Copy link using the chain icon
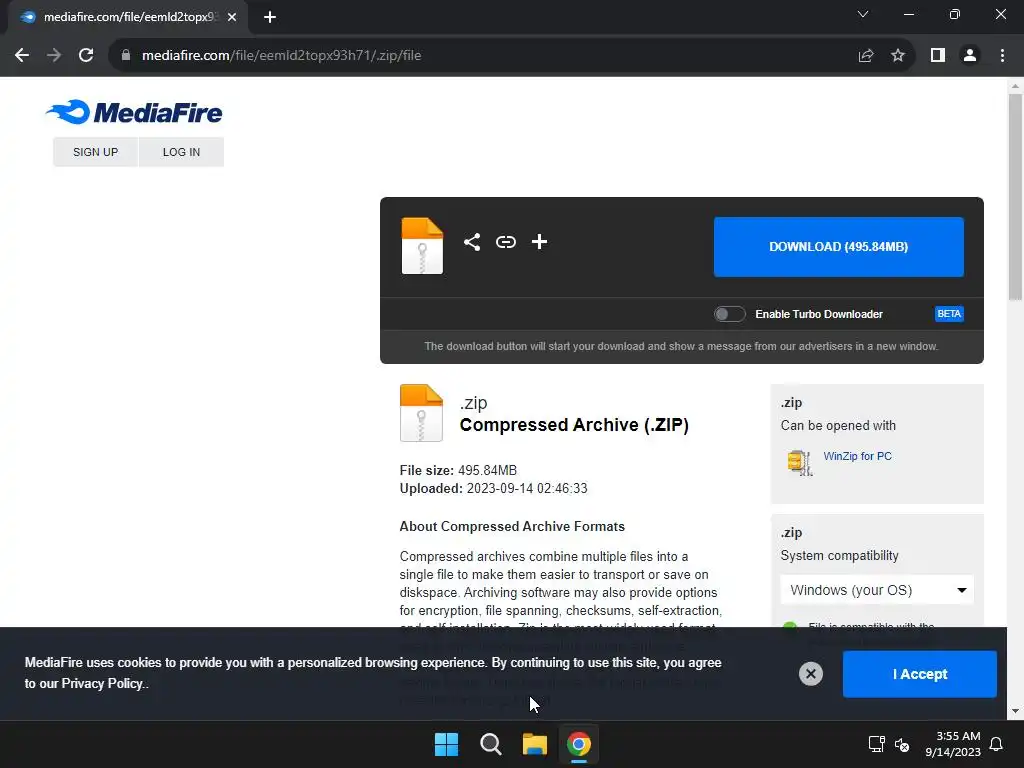Viewport: 1024px width, 768px height. tap(505, 242)
